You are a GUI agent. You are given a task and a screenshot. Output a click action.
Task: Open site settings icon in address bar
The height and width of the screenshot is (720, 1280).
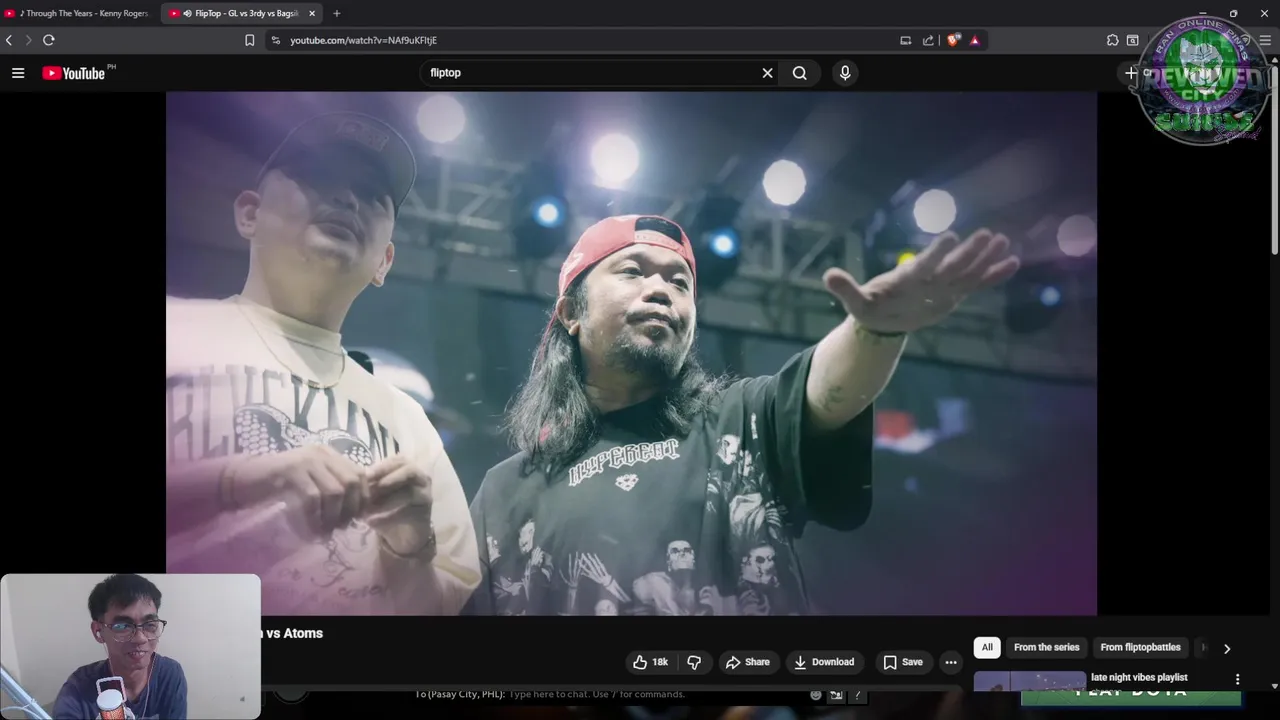(x=276, y=40)
